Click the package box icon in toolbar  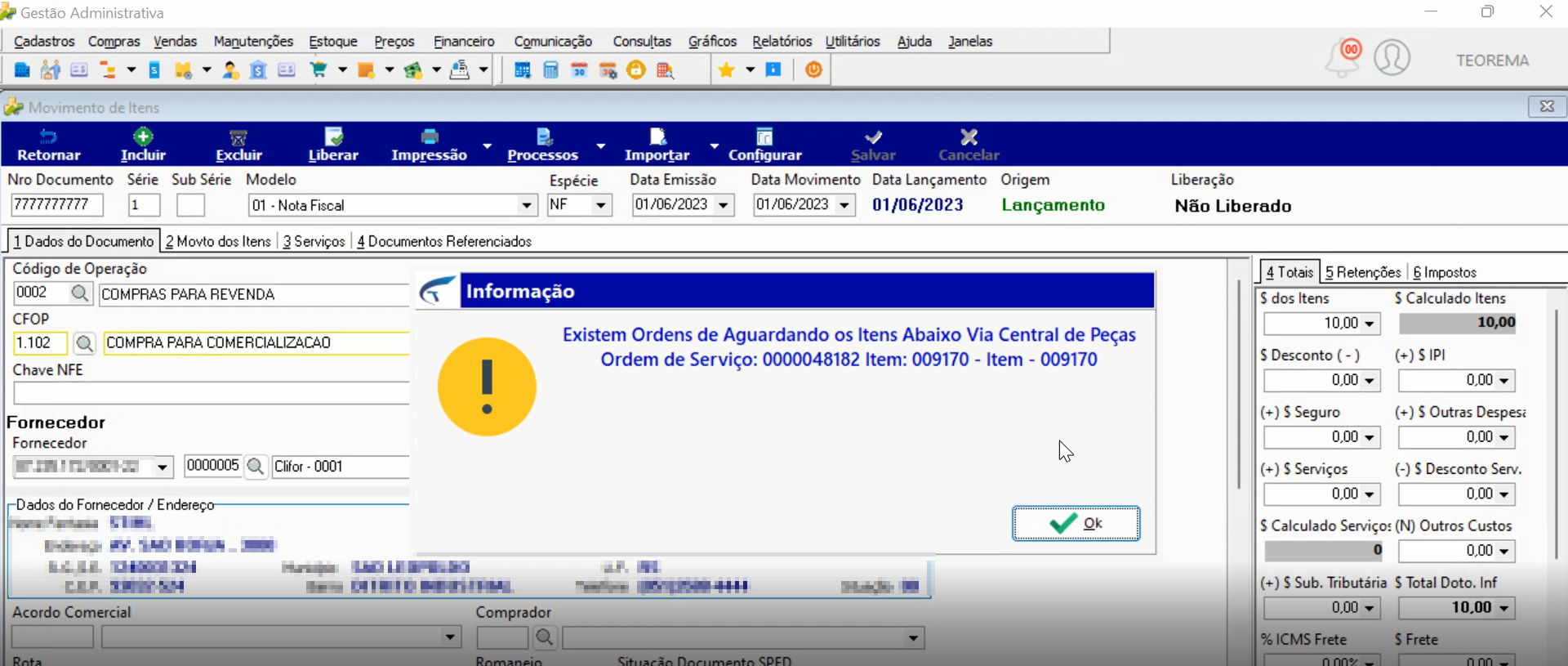(182, 70)
